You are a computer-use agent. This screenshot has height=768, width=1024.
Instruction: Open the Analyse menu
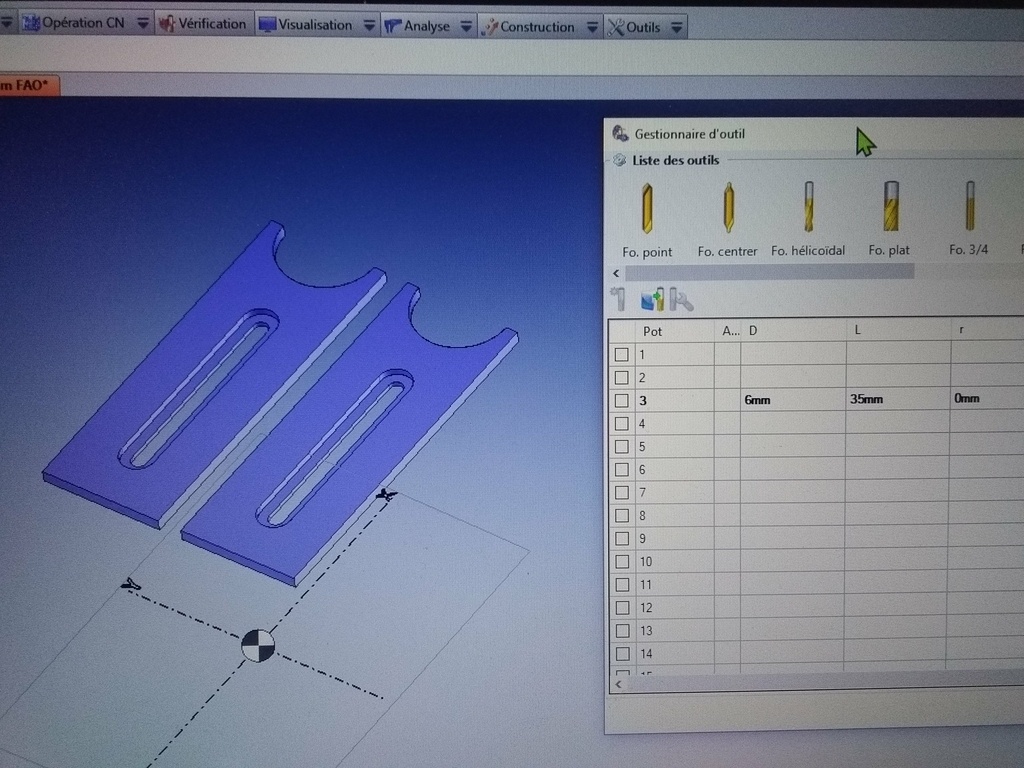point(427,26)
